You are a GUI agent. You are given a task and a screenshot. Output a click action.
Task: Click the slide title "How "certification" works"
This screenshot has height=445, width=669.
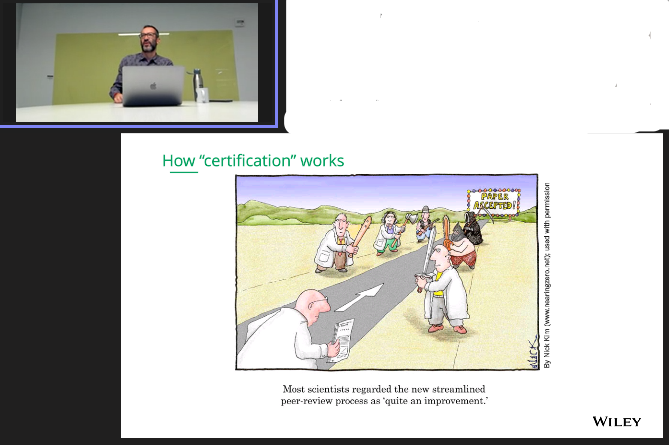[x=253, y=161]
